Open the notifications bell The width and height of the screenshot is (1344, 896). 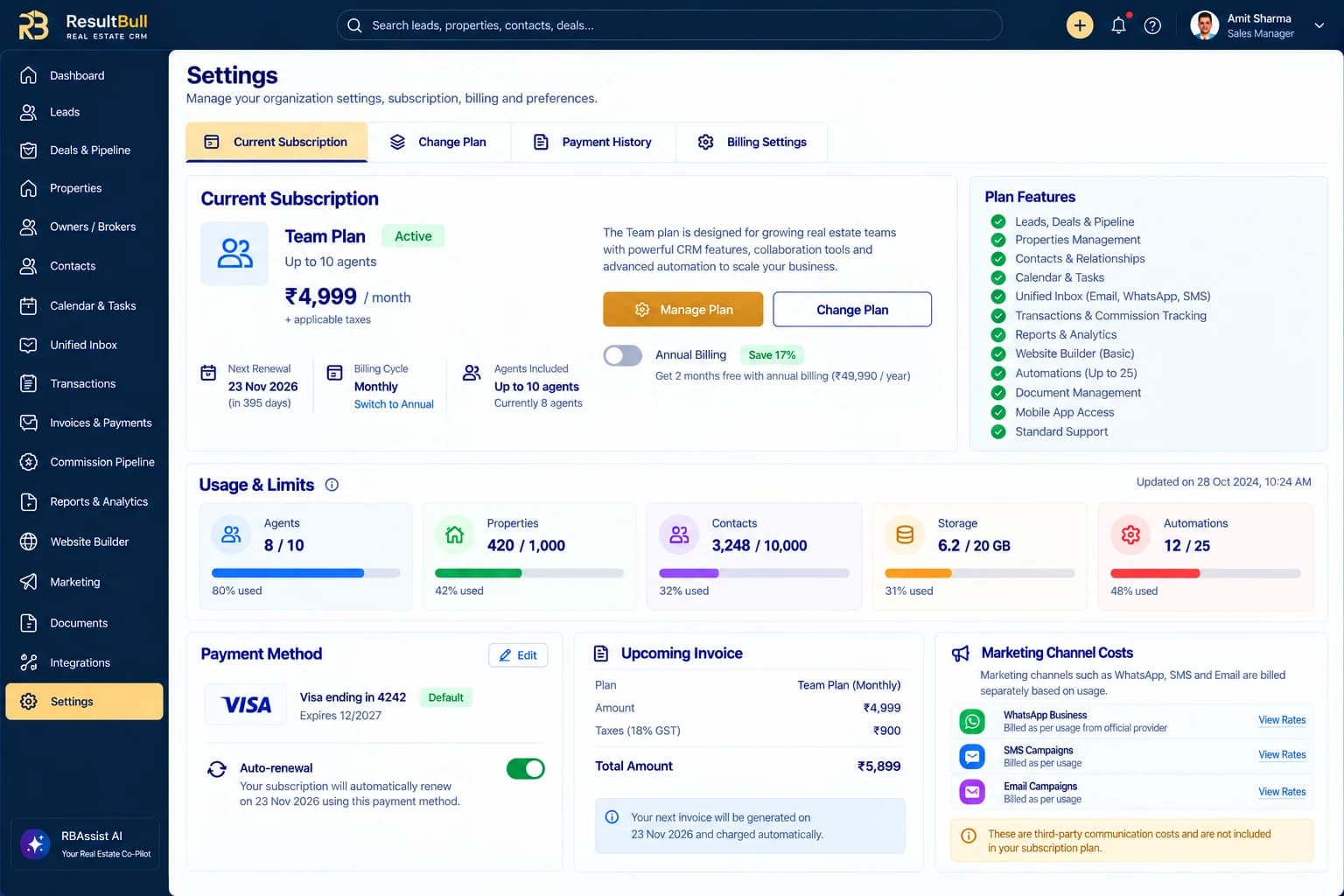pyautogui.click(x=1118, y=25)
